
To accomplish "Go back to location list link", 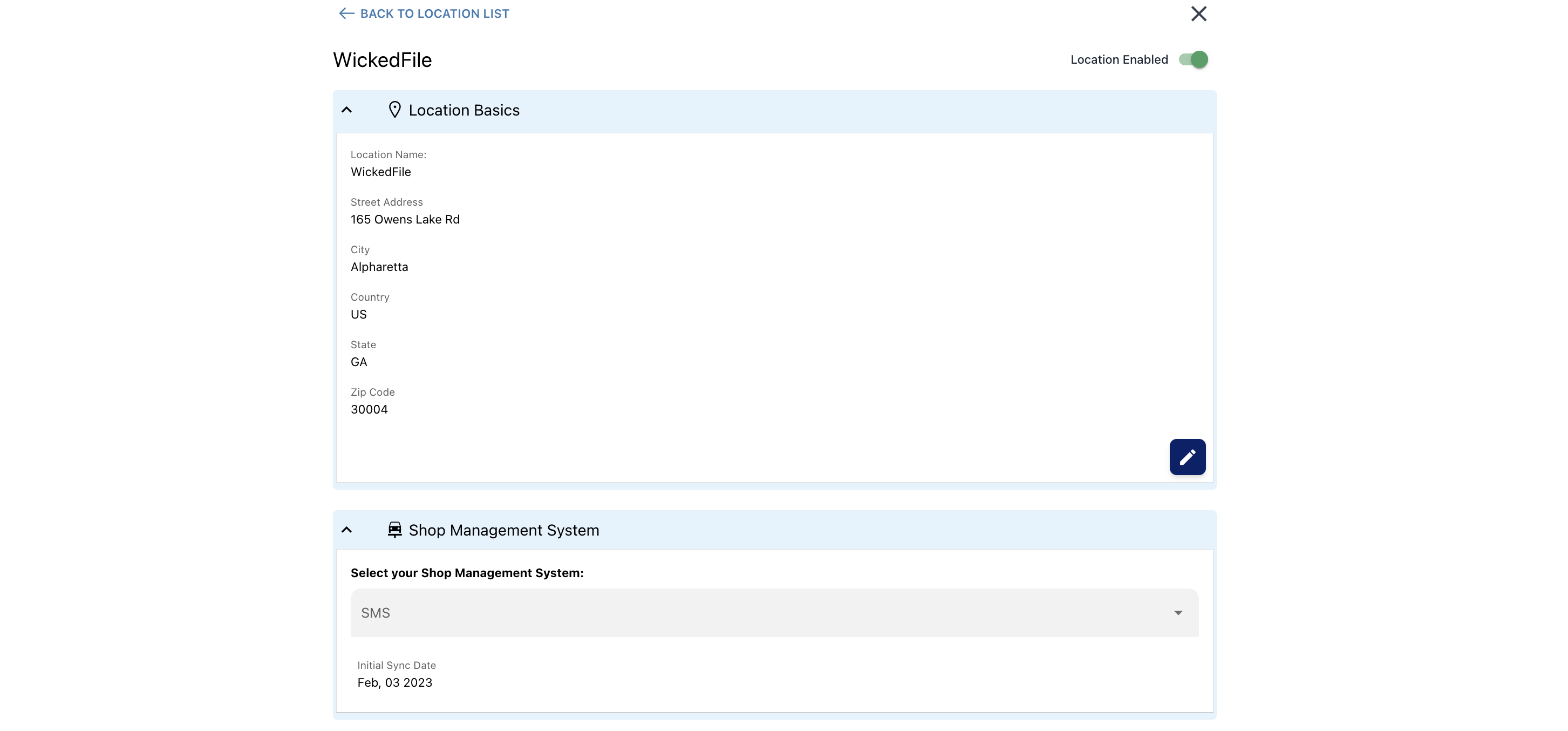I will [434, 13].
